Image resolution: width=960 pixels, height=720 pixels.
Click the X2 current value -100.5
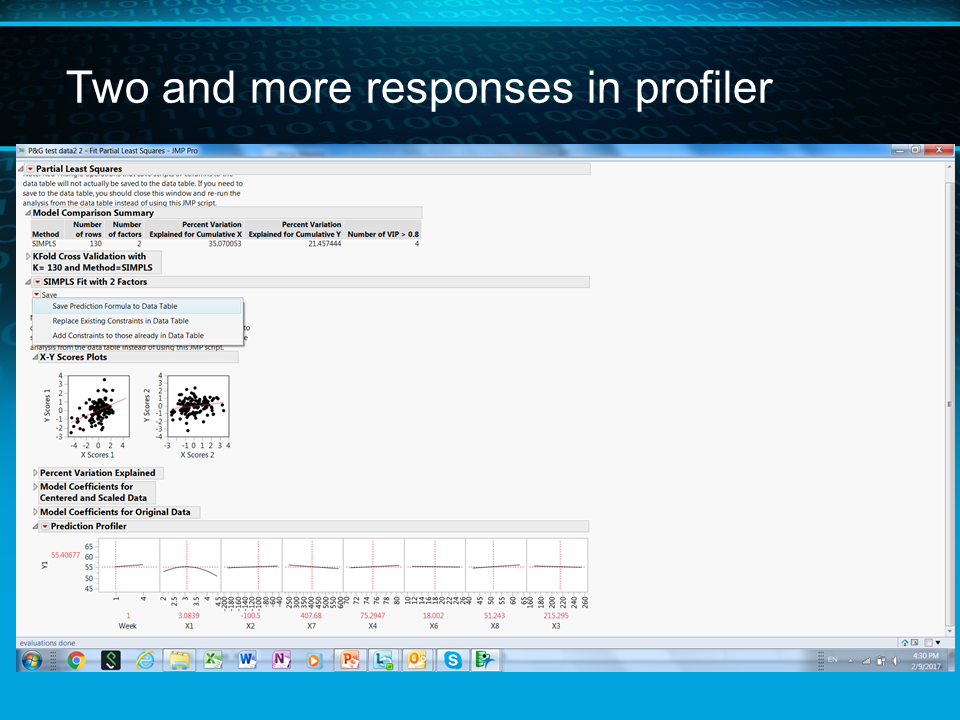click(250, 616)
